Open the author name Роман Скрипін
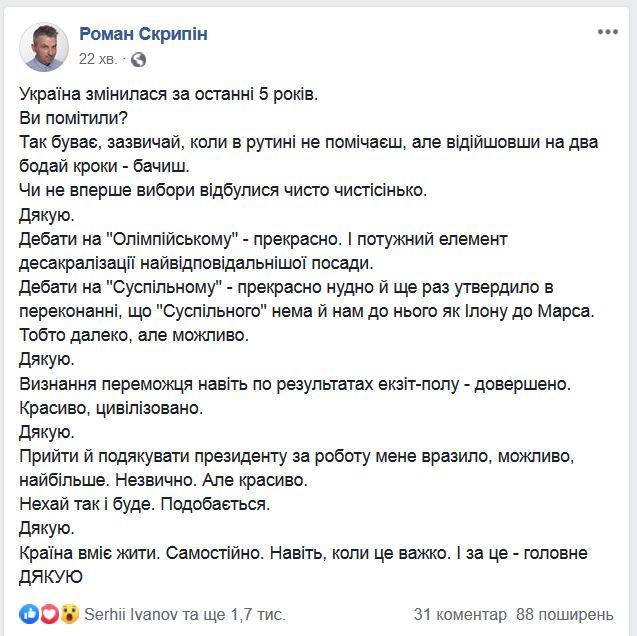This screenshot has width=637, height=636. tap(143, 34)
